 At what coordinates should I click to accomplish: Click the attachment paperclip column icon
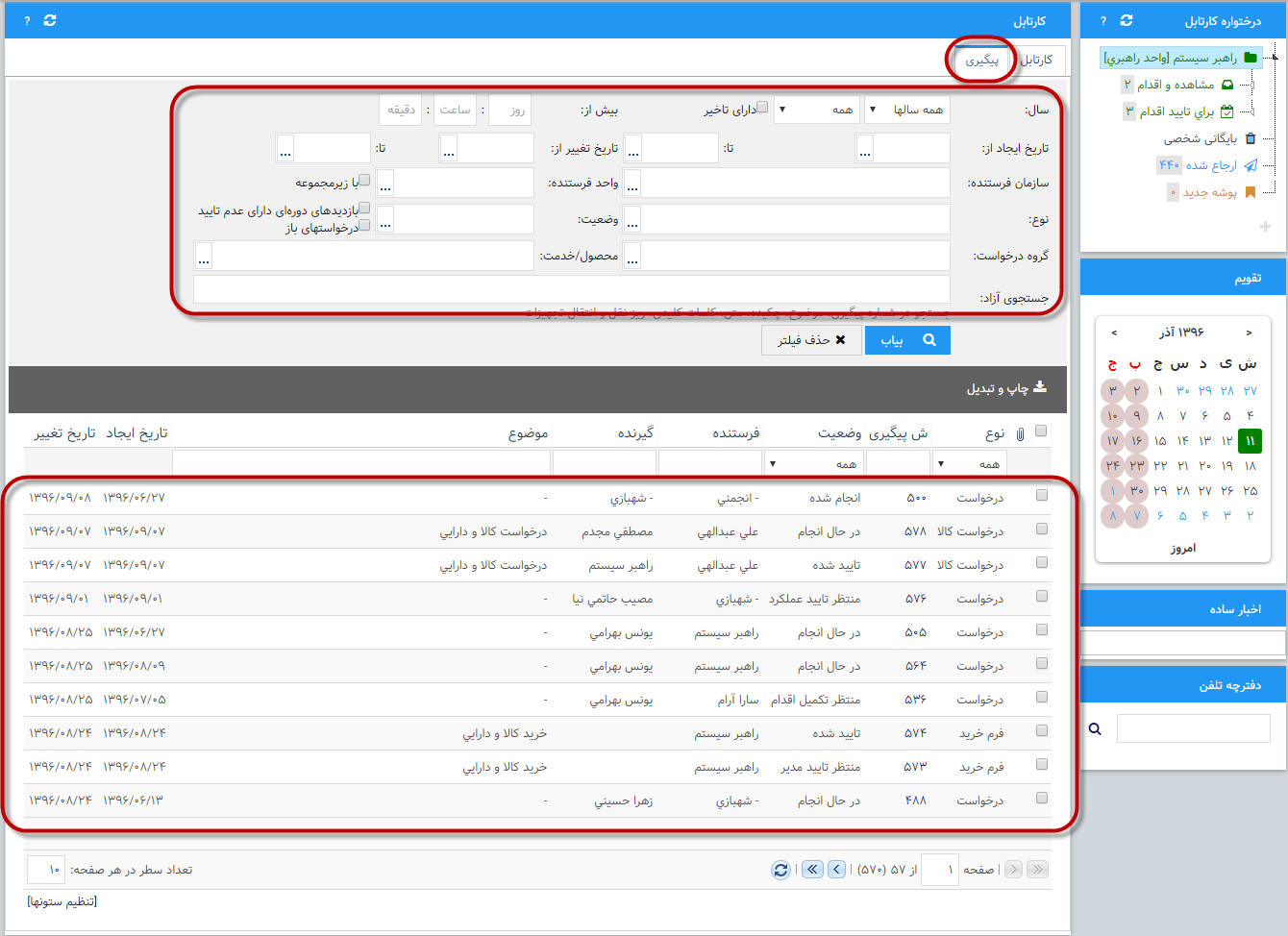(x=1020, y=433)
